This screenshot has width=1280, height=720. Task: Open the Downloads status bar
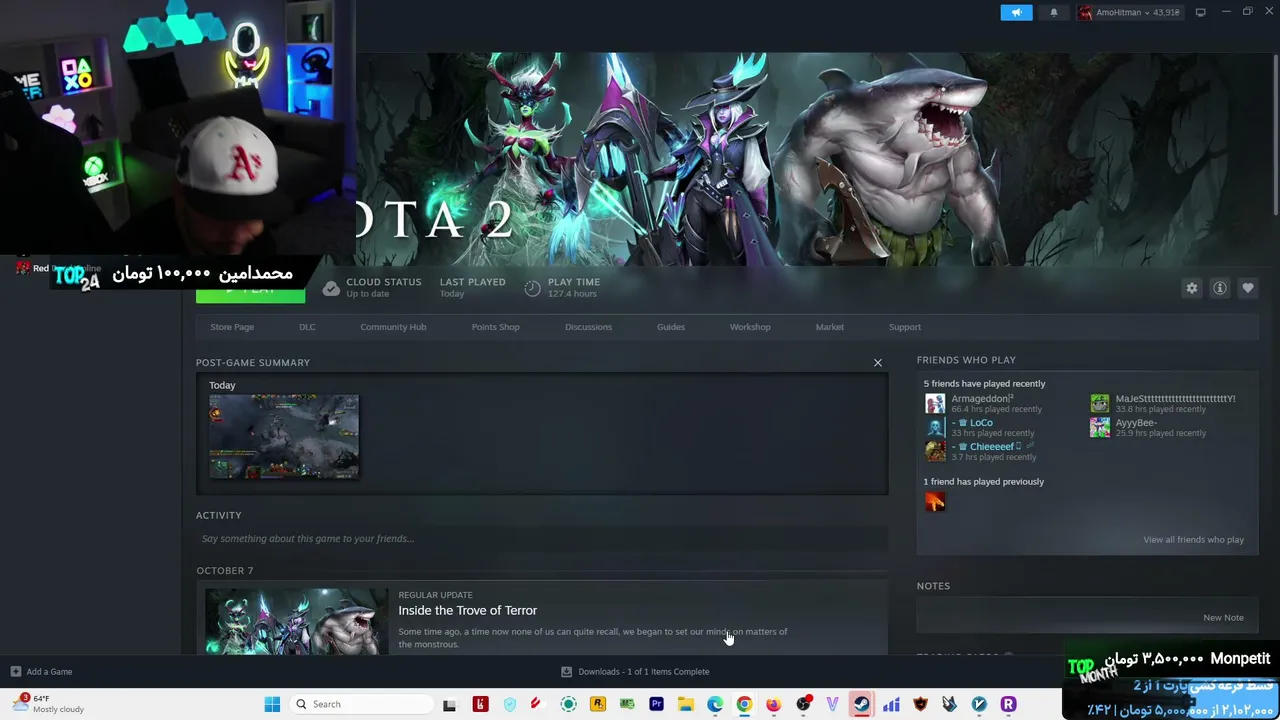click(x=635, y=671)
